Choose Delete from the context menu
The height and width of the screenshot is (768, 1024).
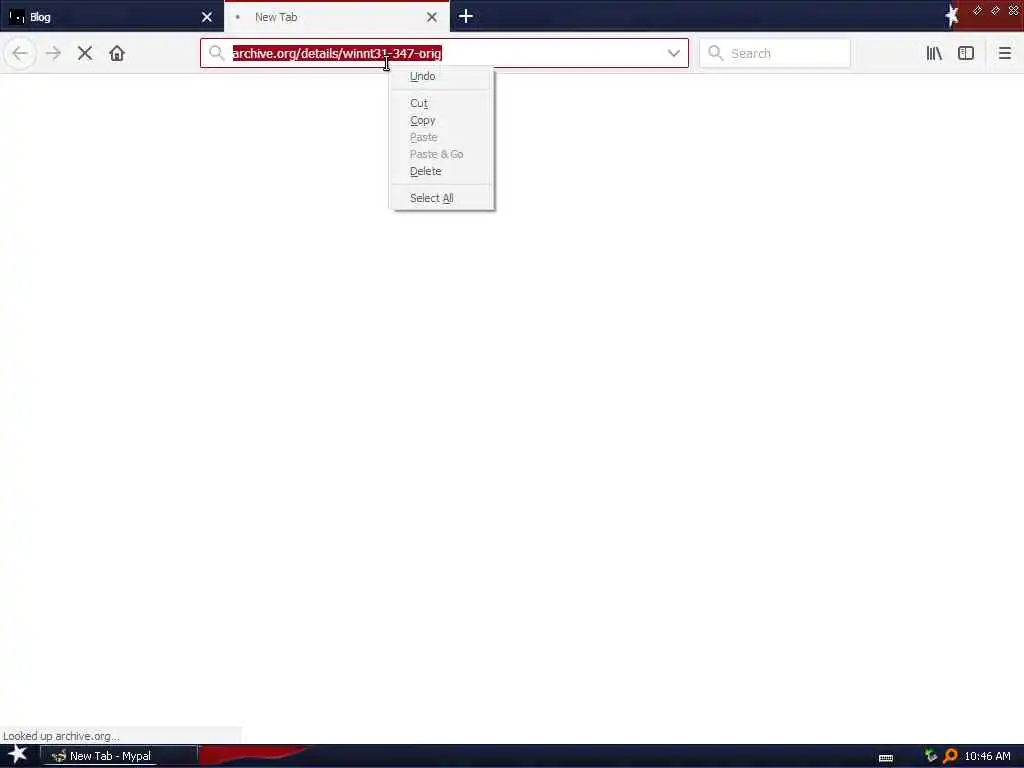click(x=441, y=171)
